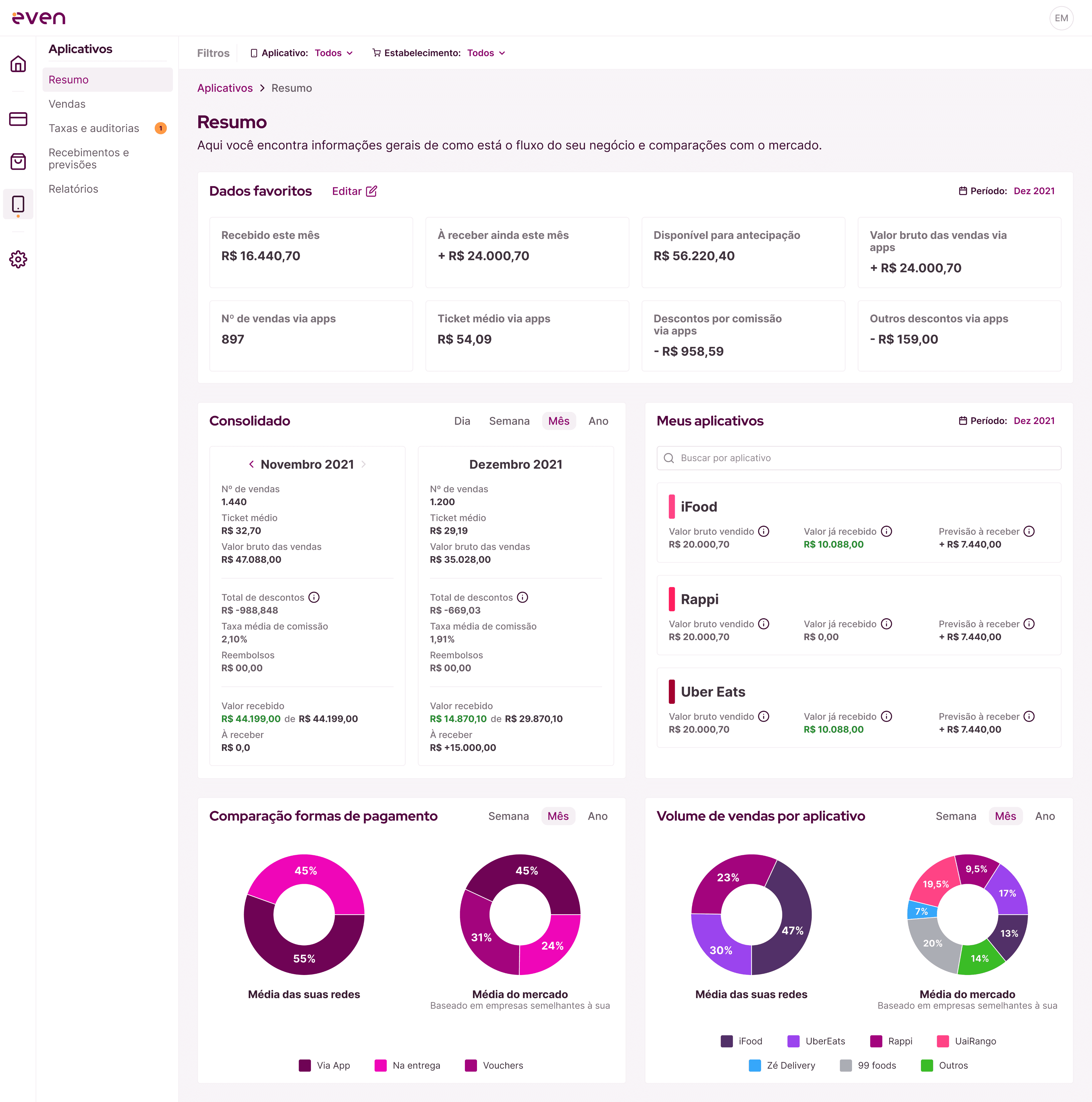Click Editar link for Dados favoritos
This screenshot has height=1102, width=1092.
tap(354, 191)
